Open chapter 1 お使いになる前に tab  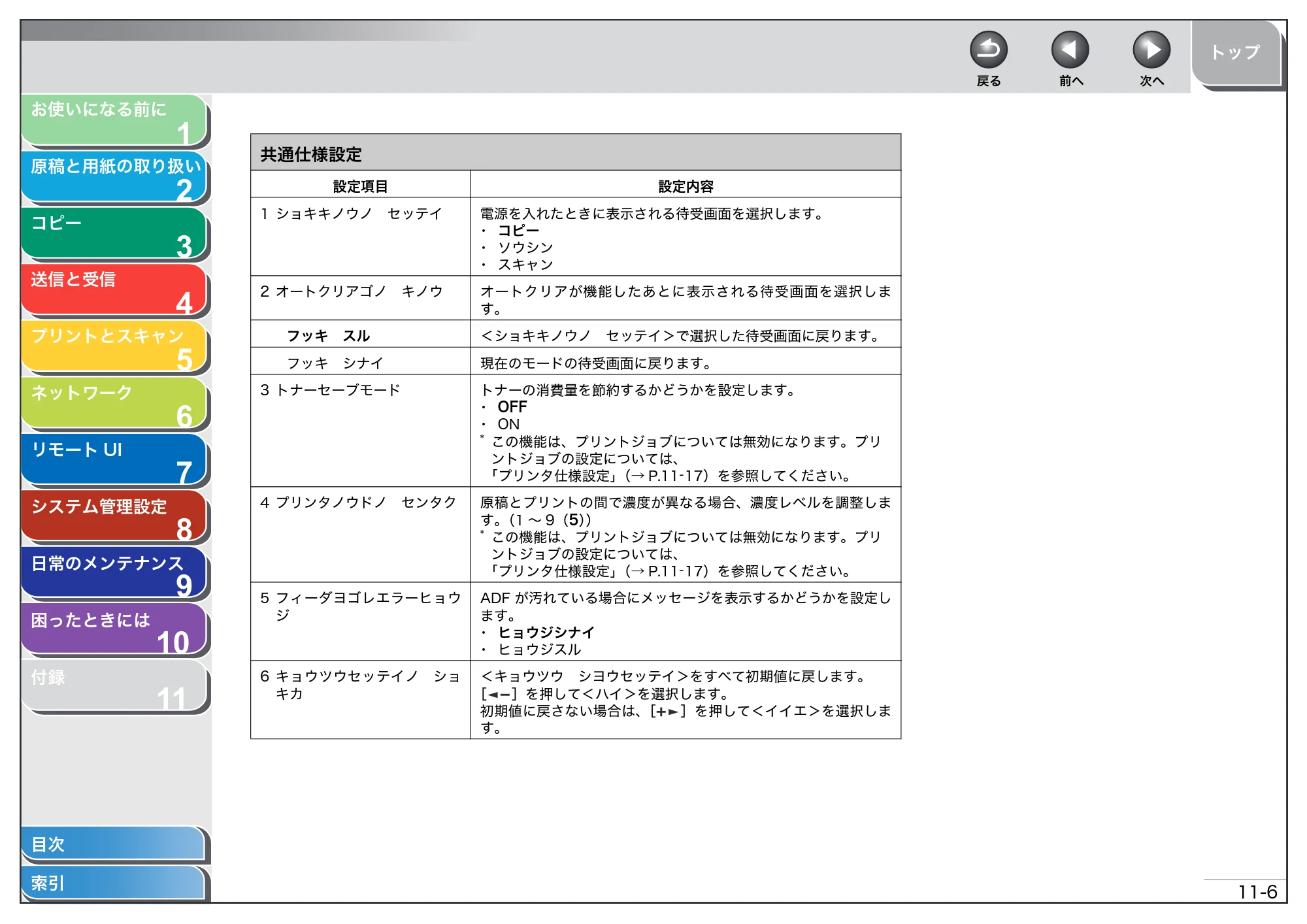tap(114, 120)
